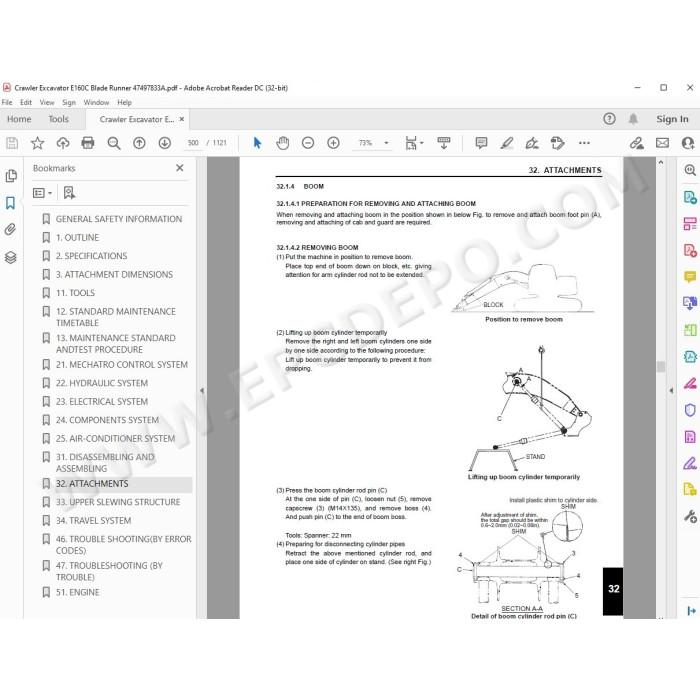
Task: Go to previous page arrow
Action: click(x=139, y=143)
